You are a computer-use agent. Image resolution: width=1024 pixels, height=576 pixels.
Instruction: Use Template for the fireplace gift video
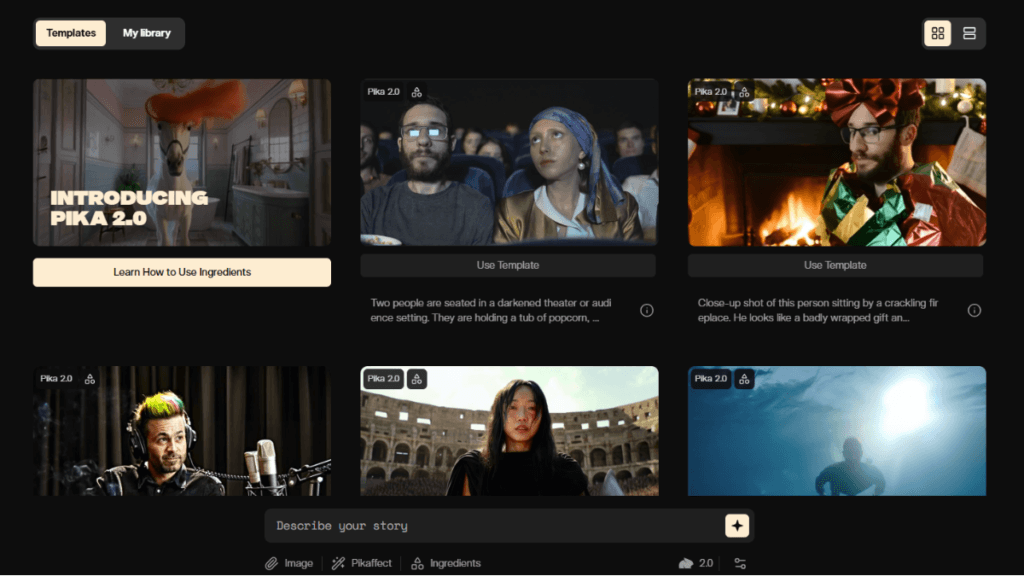(835, 265)
